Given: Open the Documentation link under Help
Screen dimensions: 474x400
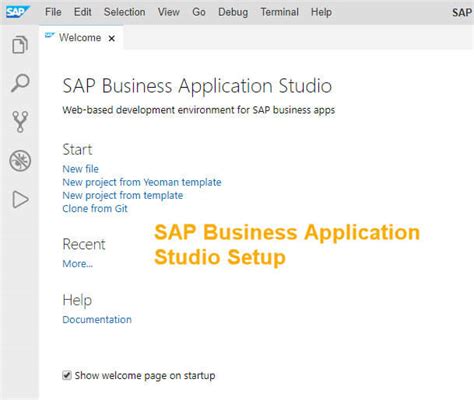Looking at the screenshot, I should point(97,319).
